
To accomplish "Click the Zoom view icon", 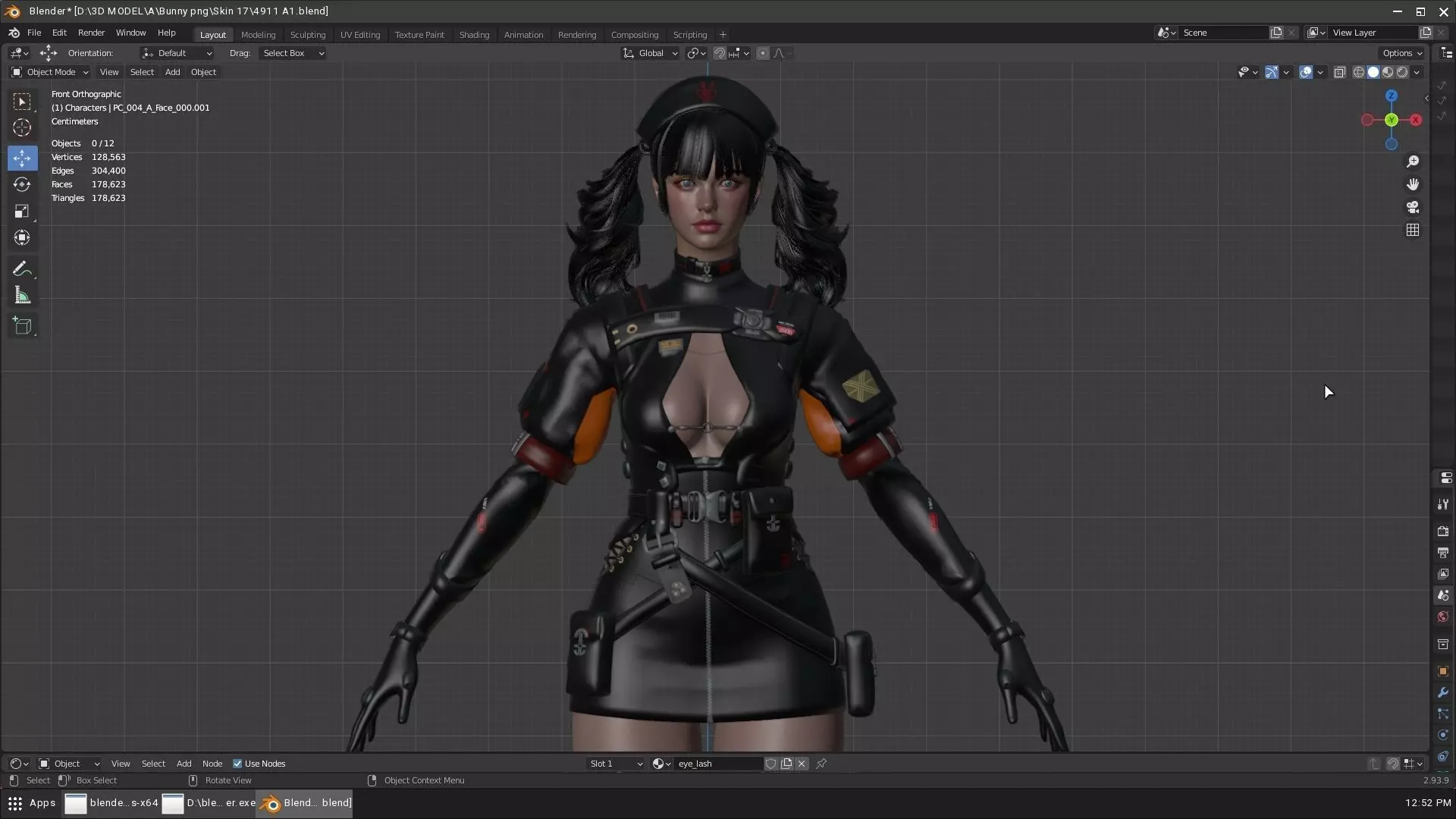I will coord(1413,162).
